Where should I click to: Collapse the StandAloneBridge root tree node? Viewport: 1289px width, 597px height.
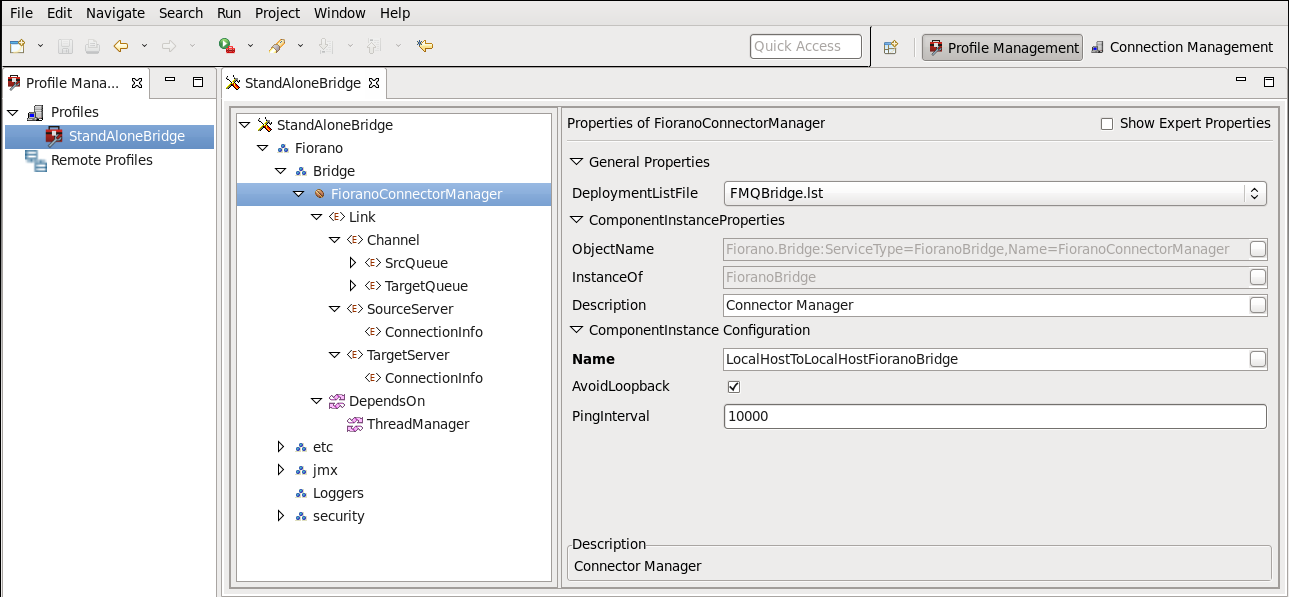point(245,125)
